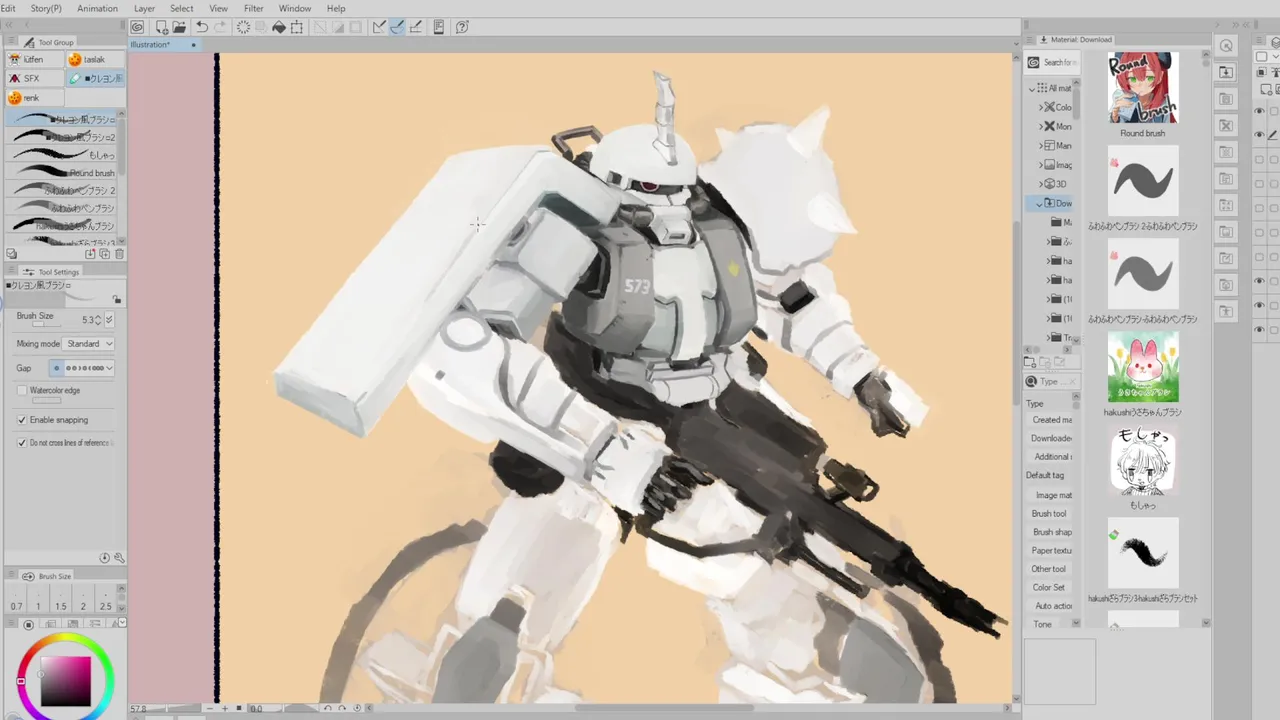Select the SFX tool group
The height and width of the screenshot is (720, 1280).
(x=34, y=78)
